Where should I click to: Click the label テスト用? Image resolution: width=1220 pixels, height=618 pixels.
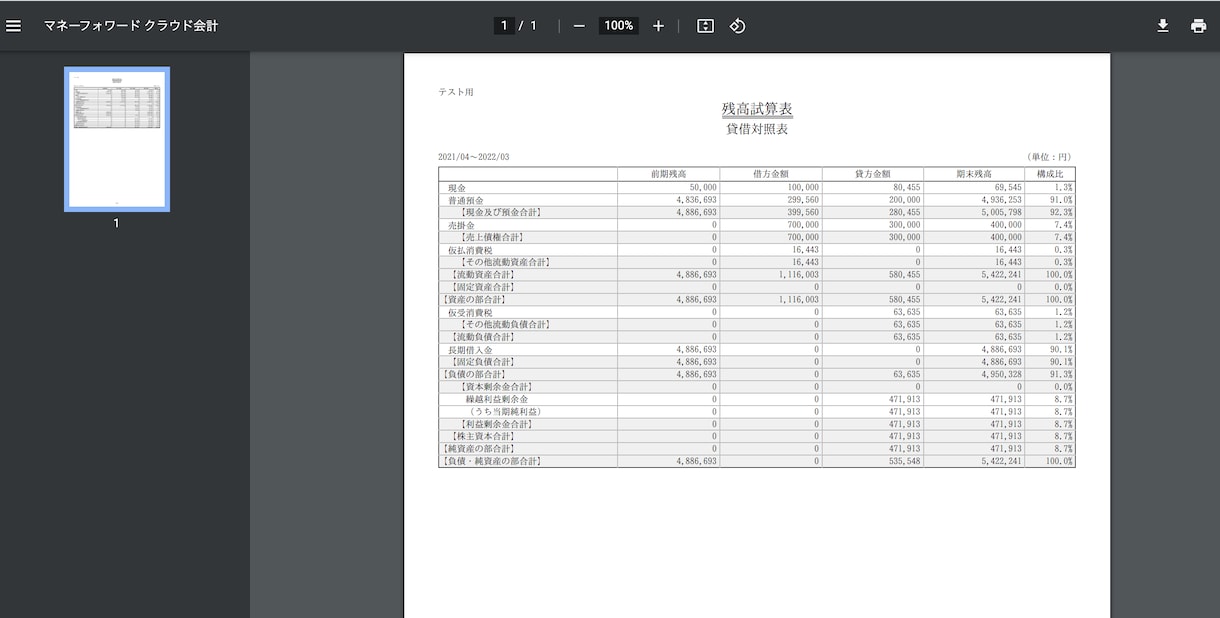456,92
